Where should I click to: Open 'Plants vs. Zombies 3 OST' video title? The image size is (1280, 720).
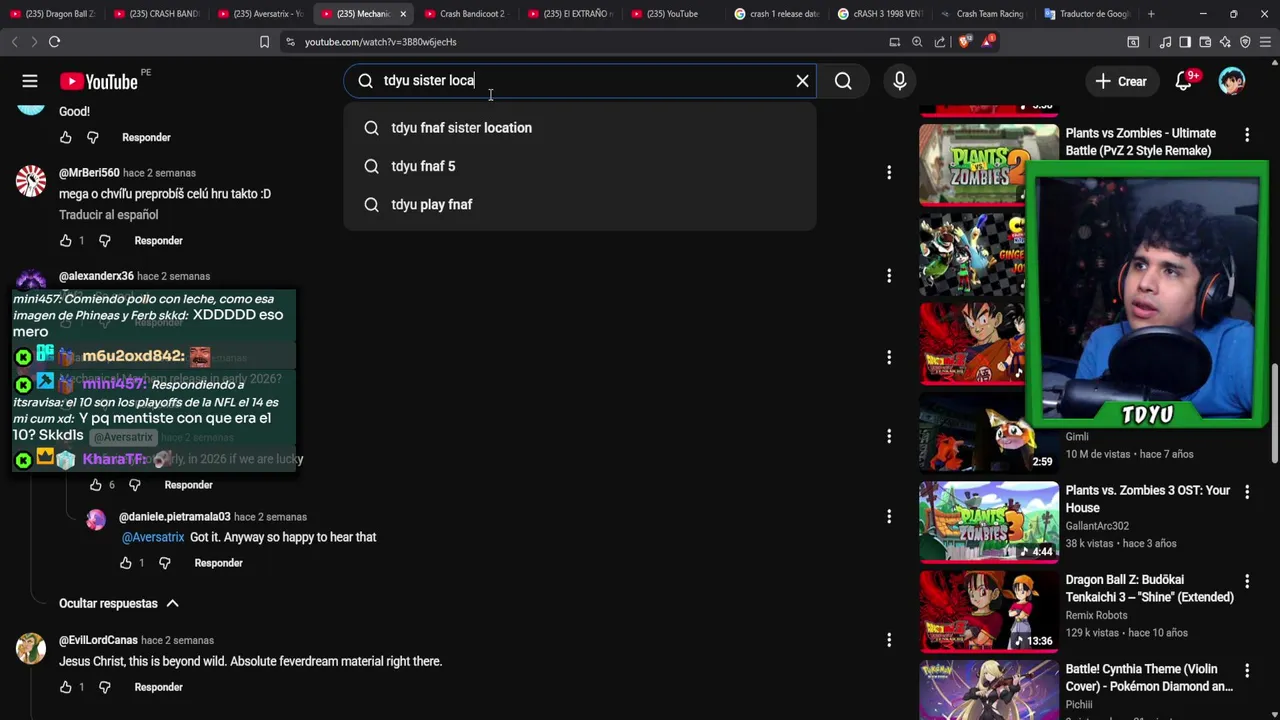(x=1148, y=499)
